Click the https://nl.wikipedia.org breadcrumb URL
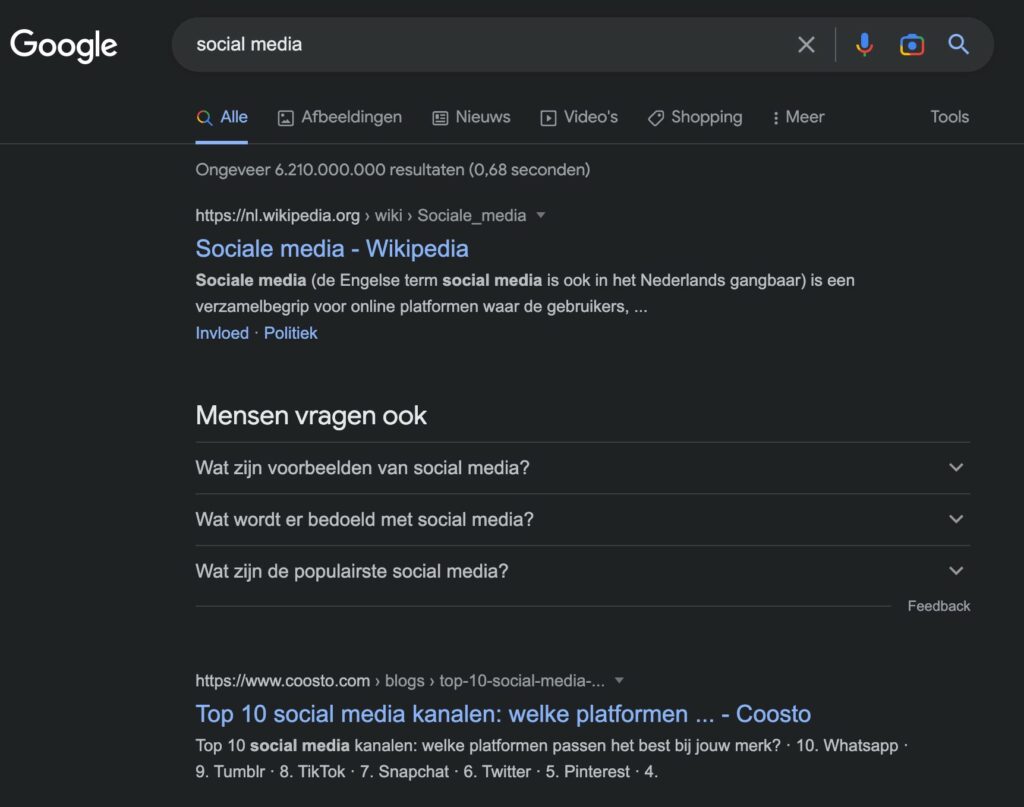 point(278,215)
